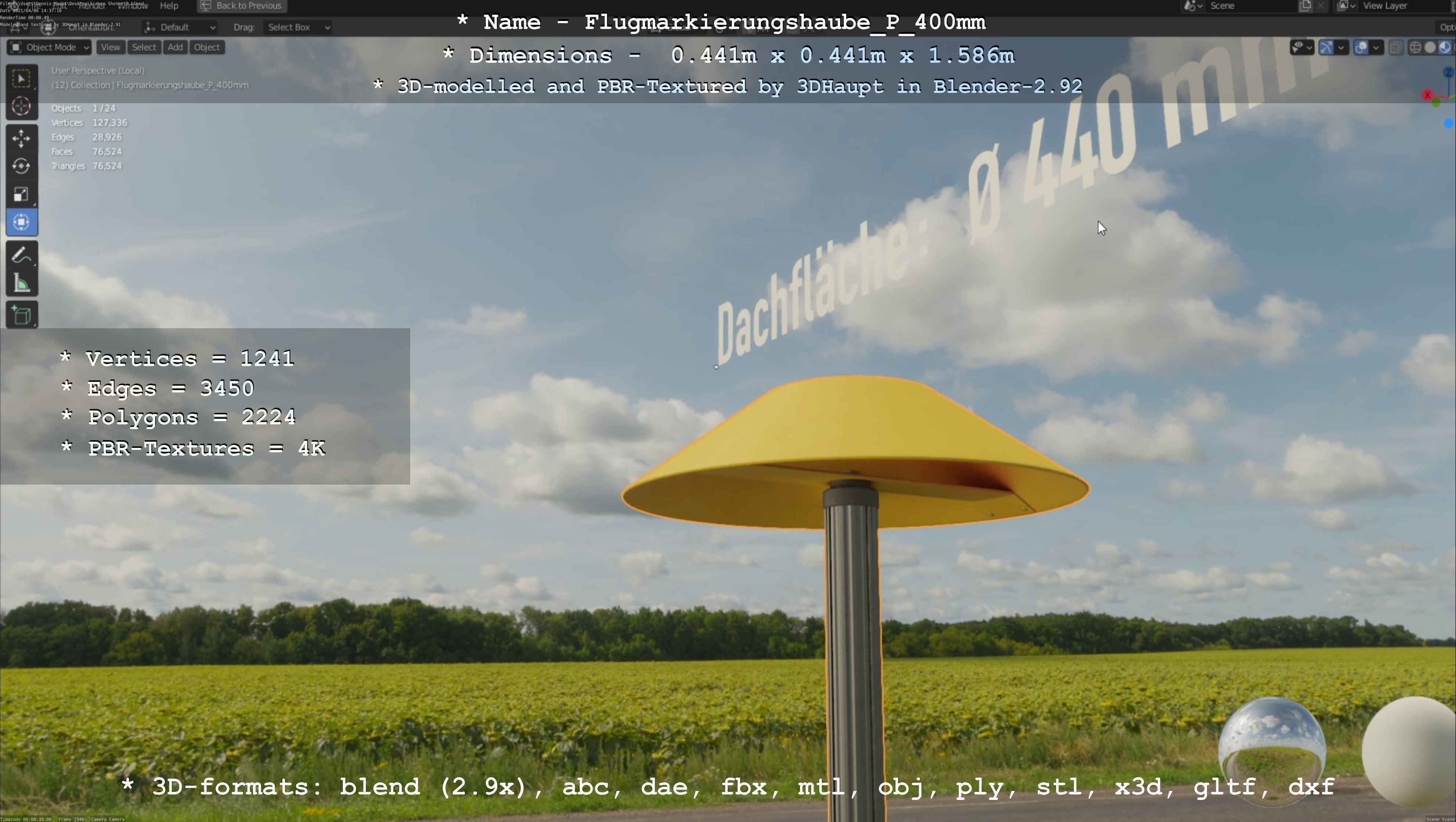This screenshot has width=1456, height=822.
Task: Select the Add Cube tool
Action: coord(21,315)
